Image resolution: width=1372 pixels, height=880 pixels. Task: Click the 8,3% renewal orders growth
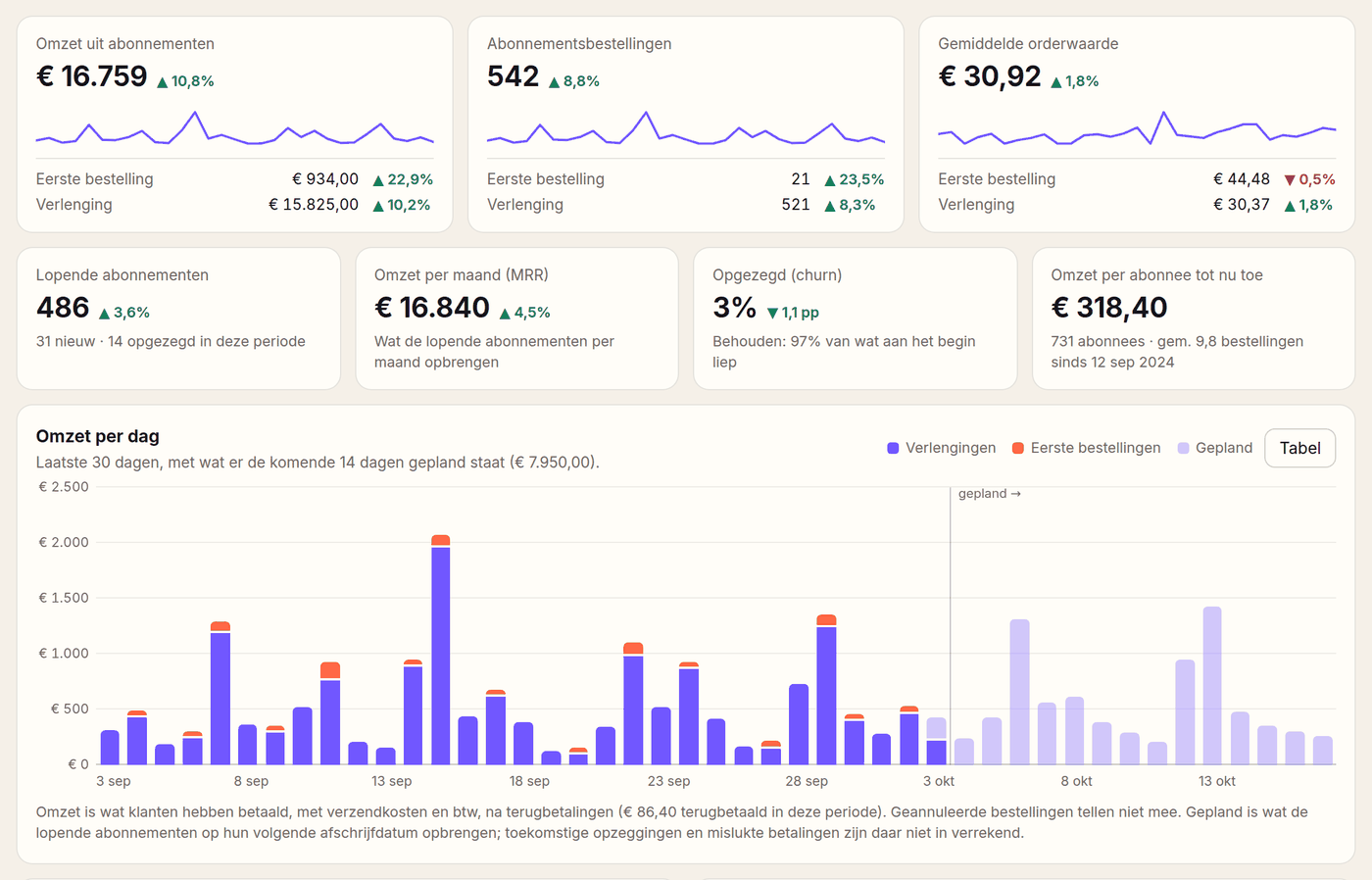tap(850, 205)
